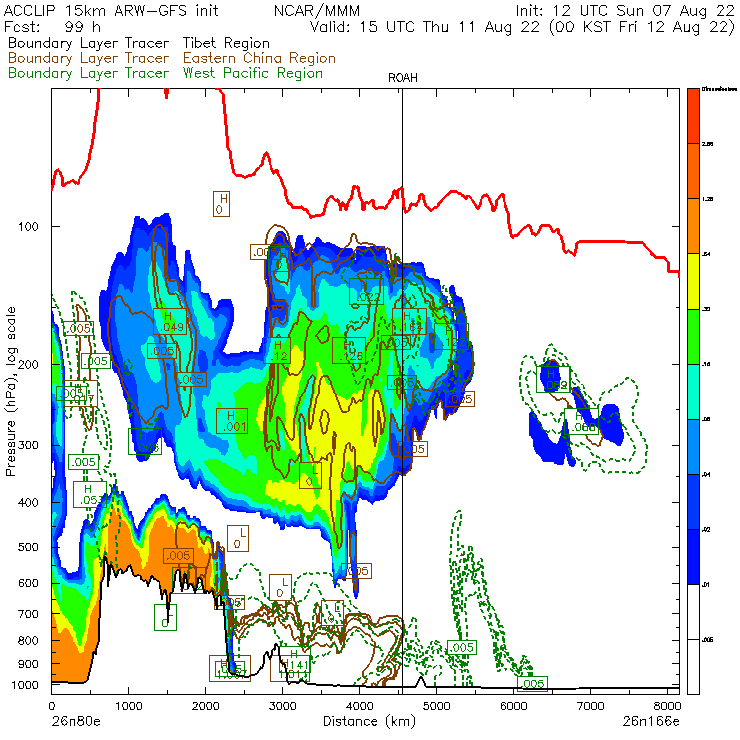This screenshot has width=740, height=740.
Task: Click the green 'H .12' contour label
Action: [x=277, y=351]
